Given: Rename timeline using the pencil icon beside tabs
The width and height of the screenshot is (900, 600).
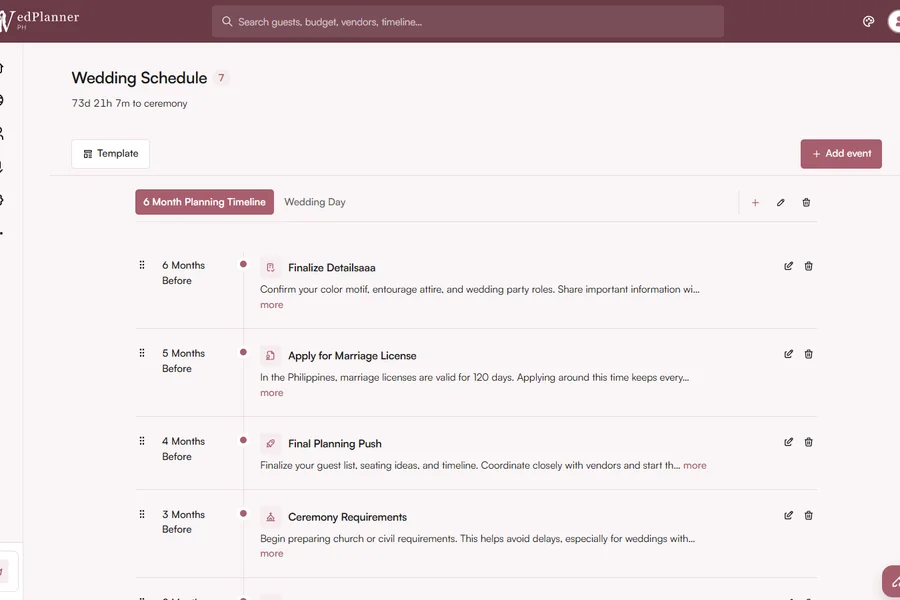Looking at the screenshot, I should tap(781, 203).
